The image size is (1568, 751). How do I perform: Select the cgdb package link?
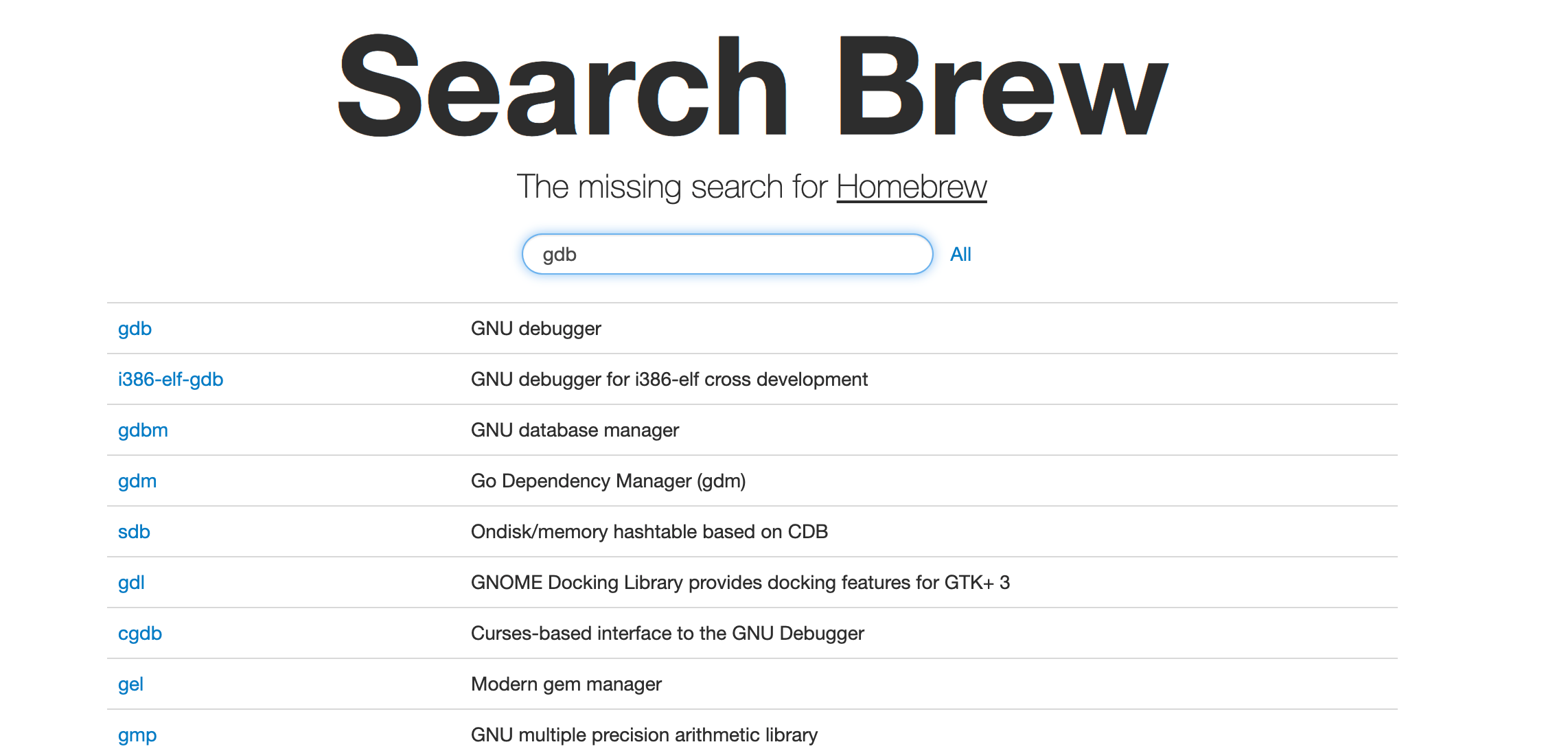tap(140, 634)
